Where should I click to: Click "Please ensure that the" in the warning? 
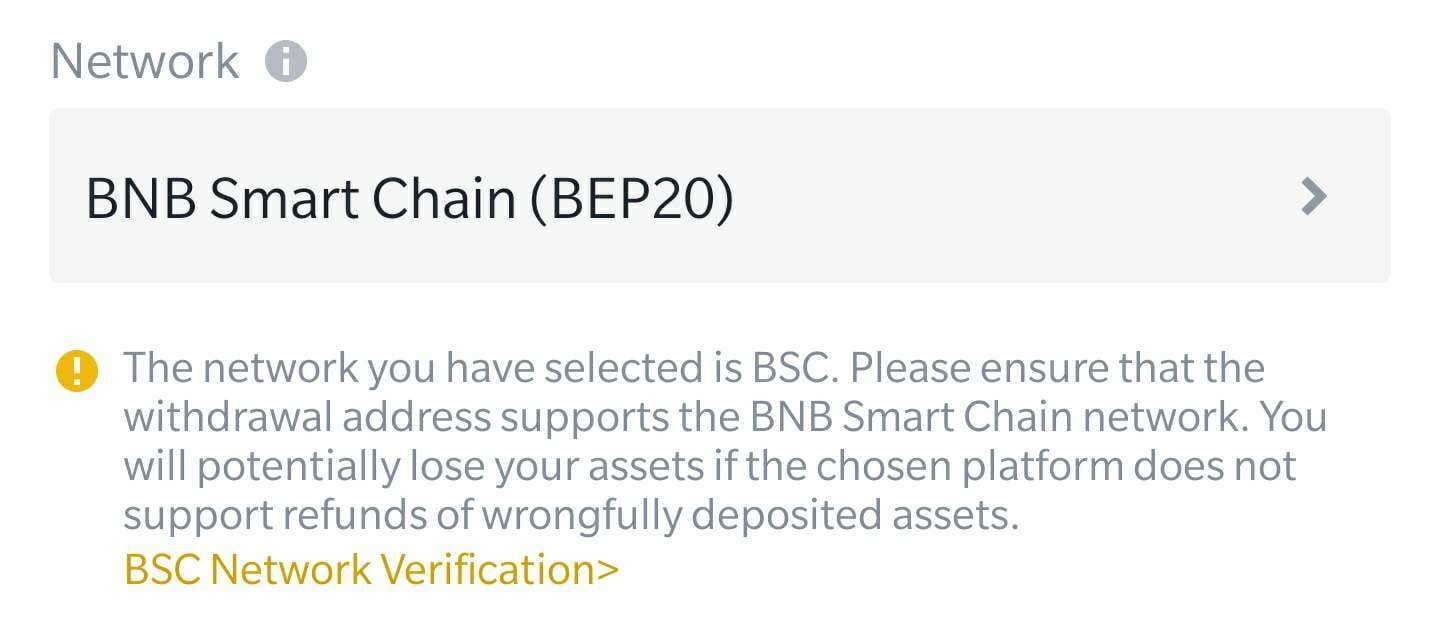coord(1057,368)
